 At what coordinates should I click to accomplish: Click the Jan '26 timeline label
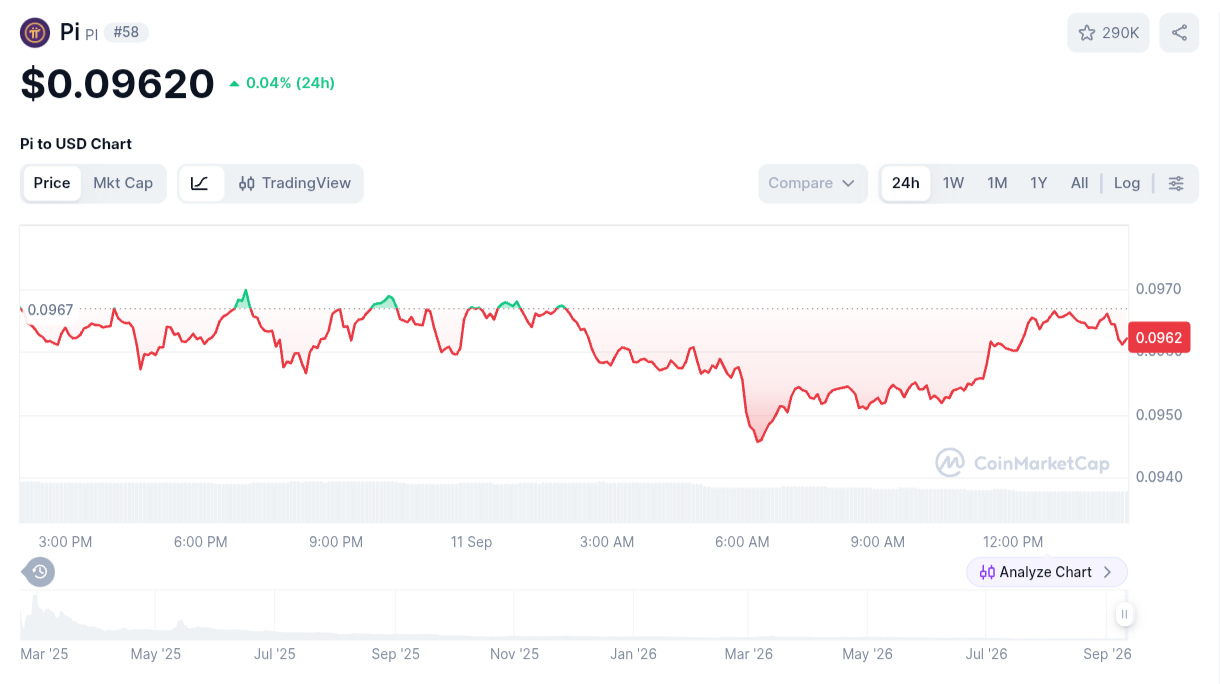click(634, 654)
